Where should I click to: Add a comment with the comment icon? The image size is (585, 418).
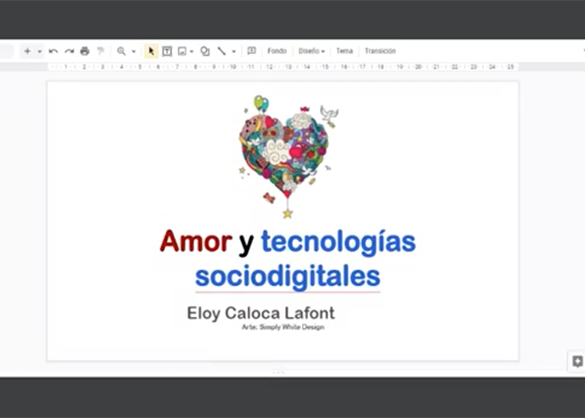click(x=252, y=51)
